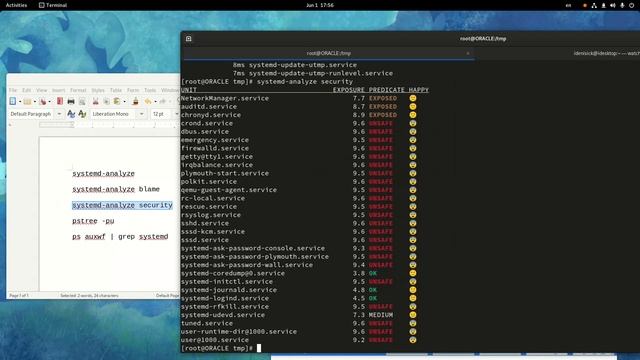
Task: Click 'pstree -pu' line in document
Action: point(93,221)
